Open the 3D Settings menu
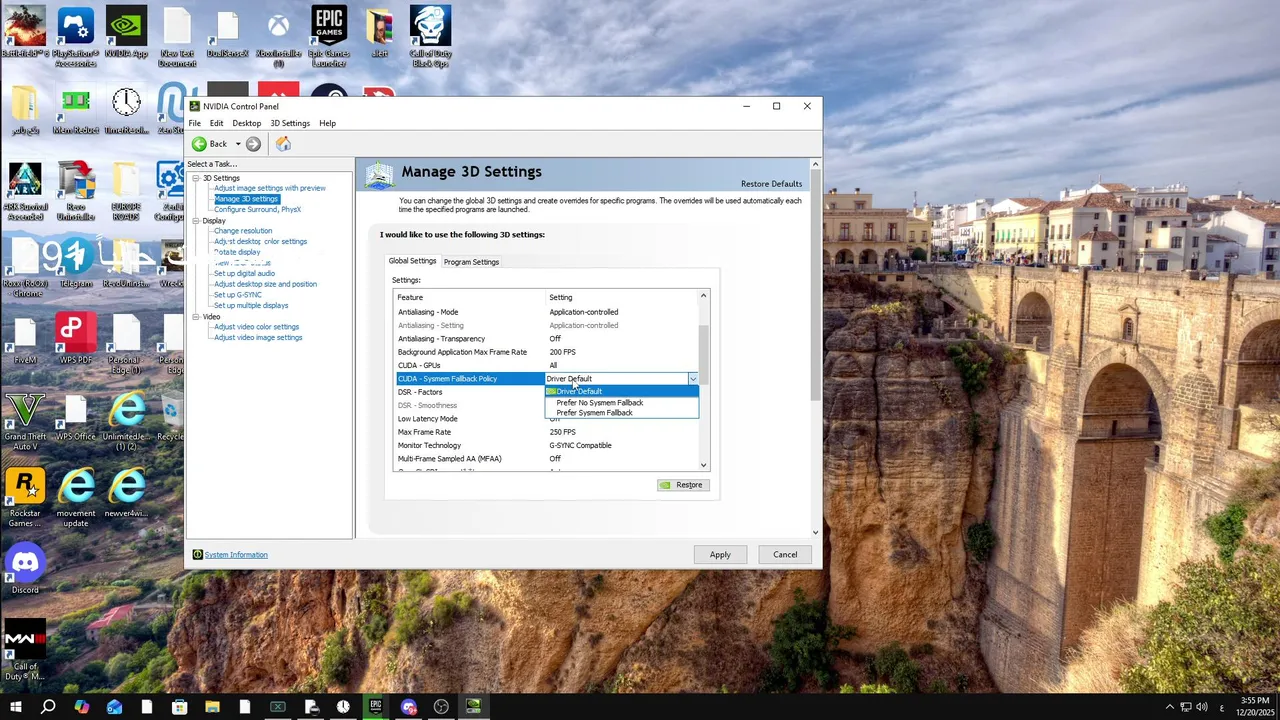This screenshot has height=720, width=1280. [290, 123]
